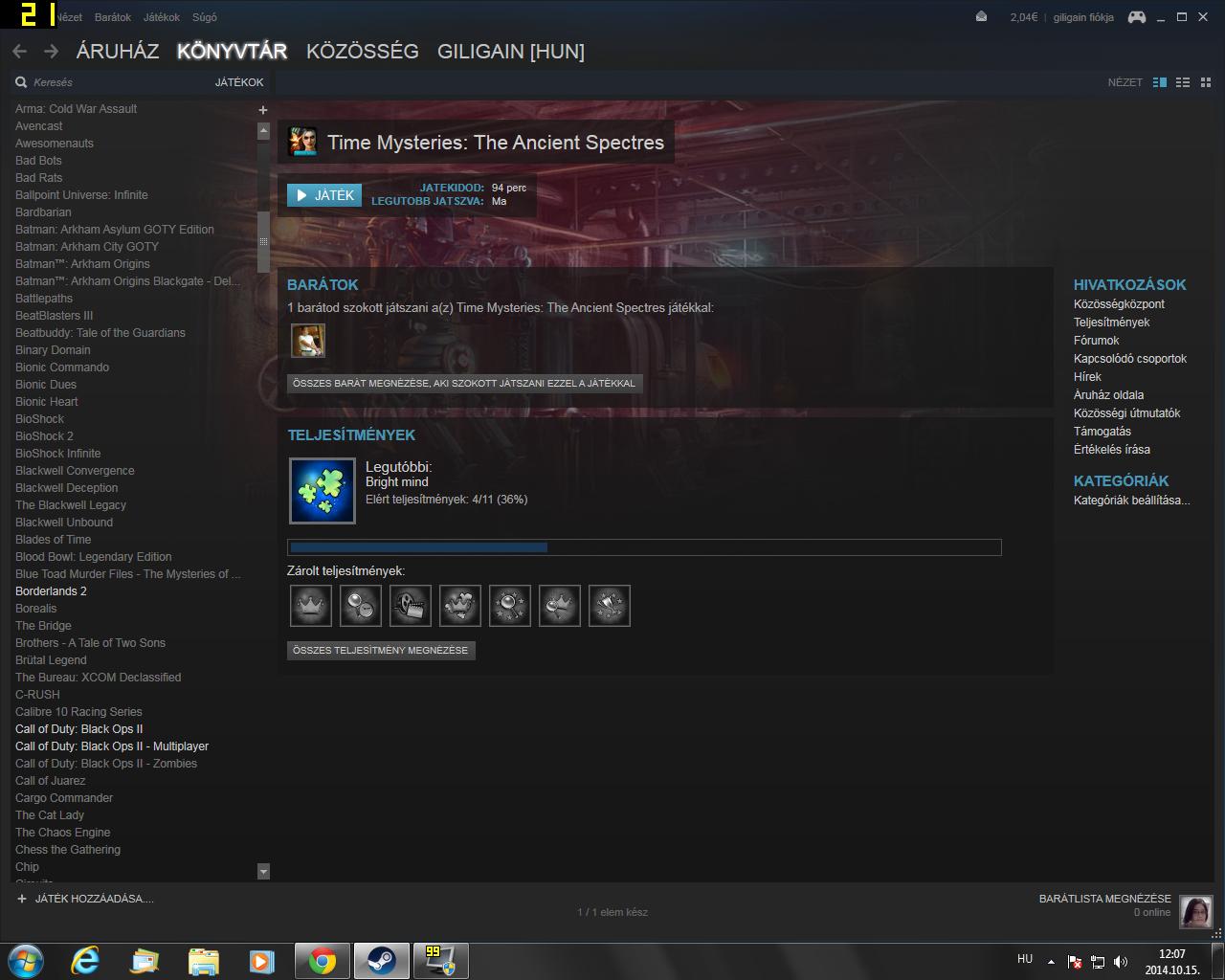Click the Keresés search field

[115, 82]
